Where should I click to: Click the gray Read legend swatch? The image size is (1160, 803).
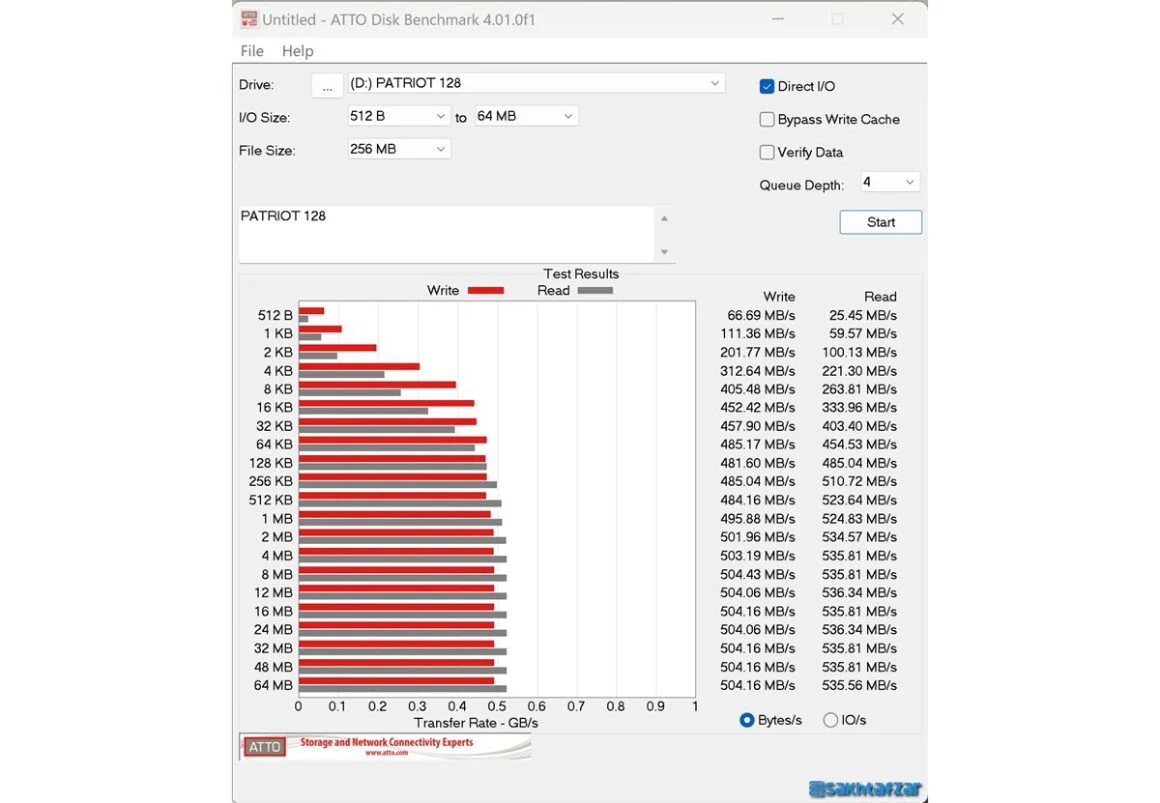point(595,291)
